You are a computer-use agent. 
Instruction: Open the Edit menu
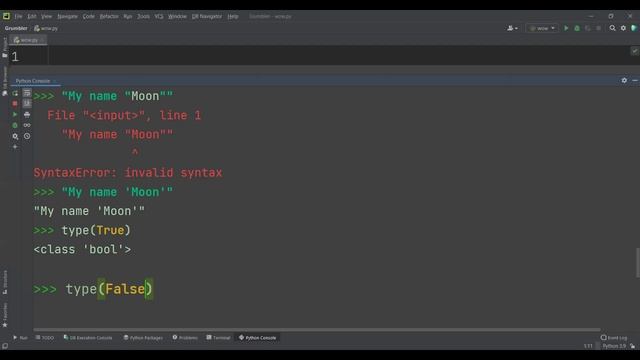pos(32,16)
